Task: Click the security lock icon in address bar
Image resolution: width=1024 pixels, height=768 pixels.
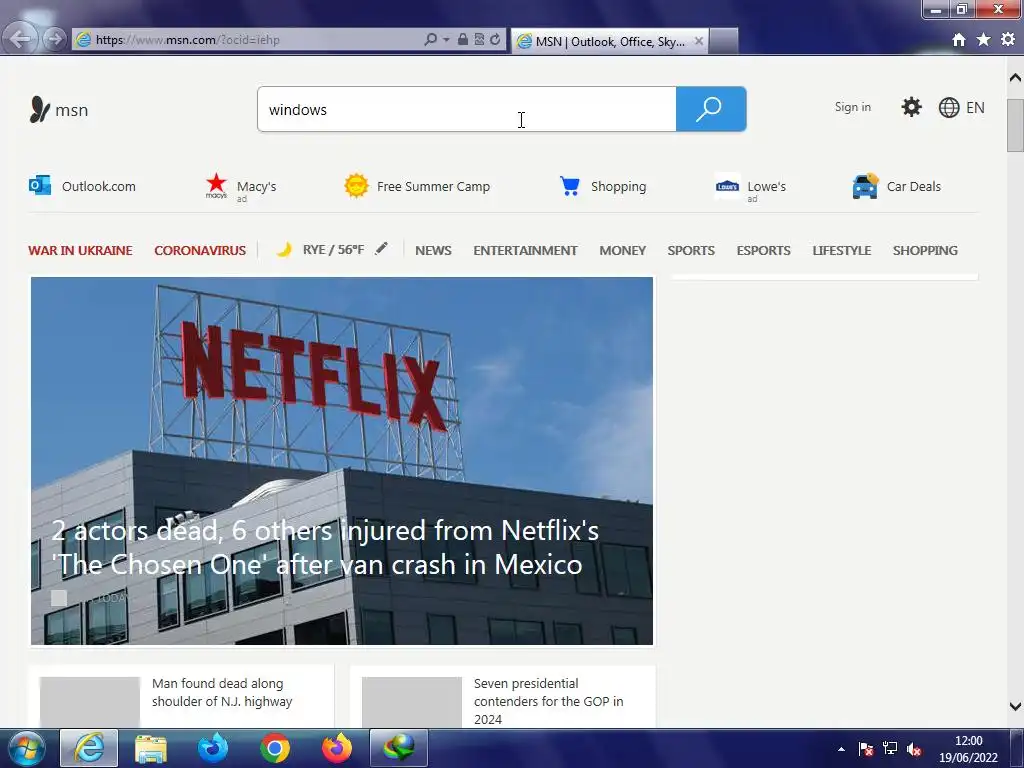Action: click(462, 39)
